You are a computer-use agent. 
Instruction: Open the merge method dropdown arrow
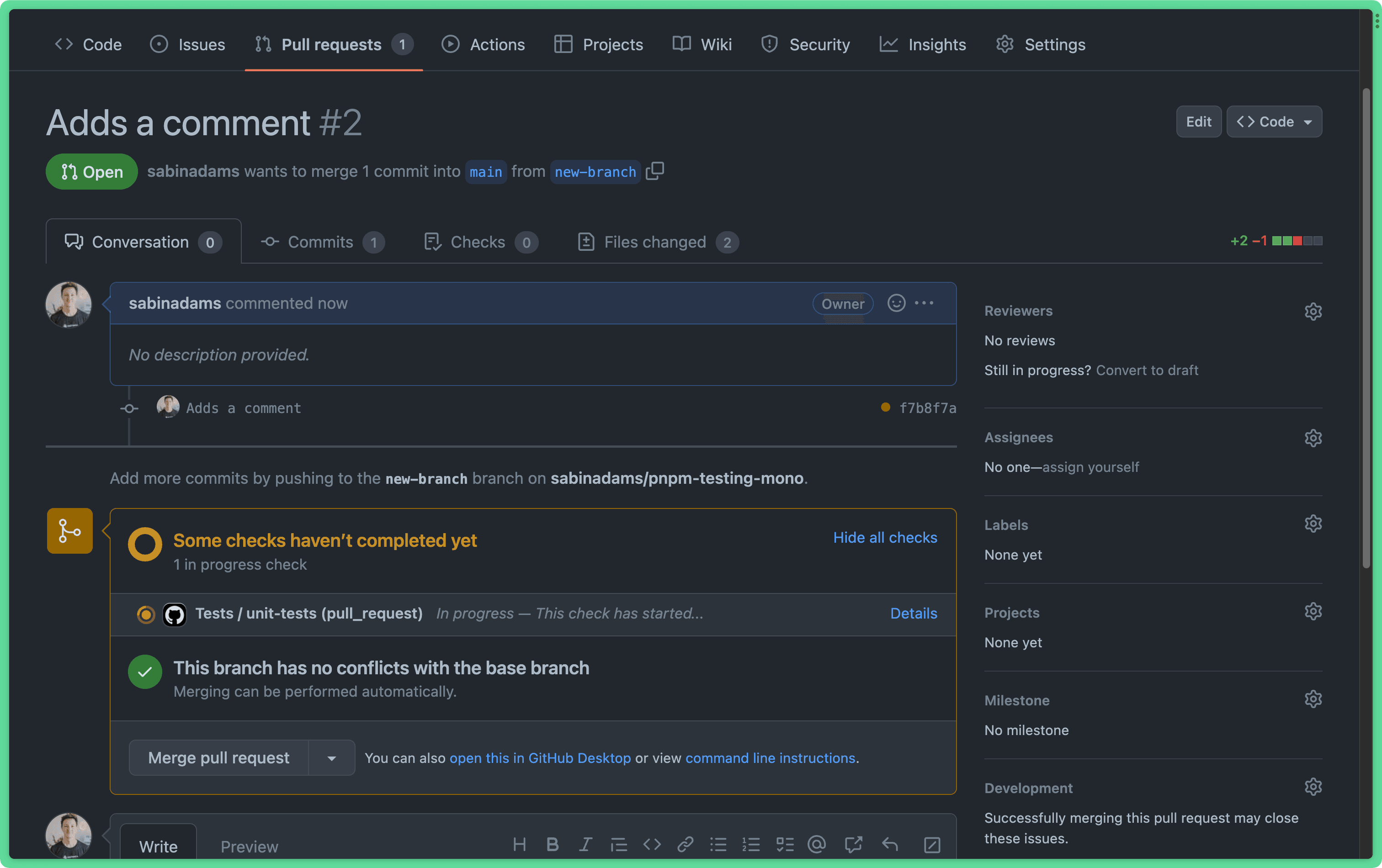pyautogui.click(x=332, y=758)
